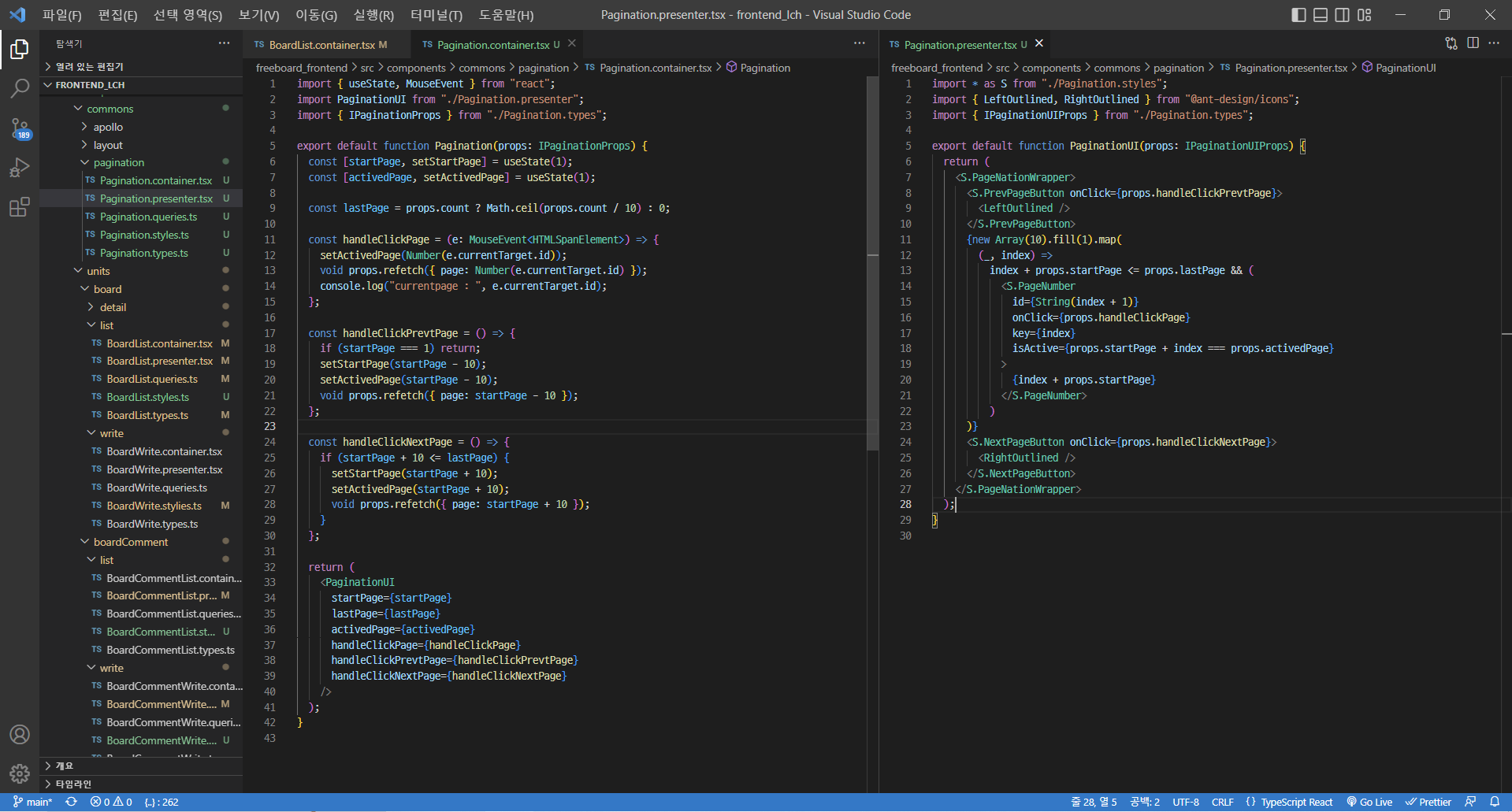Open BoardWrite.stylies.ts file
The image size is (1512, 812).
tap(154, 506)
